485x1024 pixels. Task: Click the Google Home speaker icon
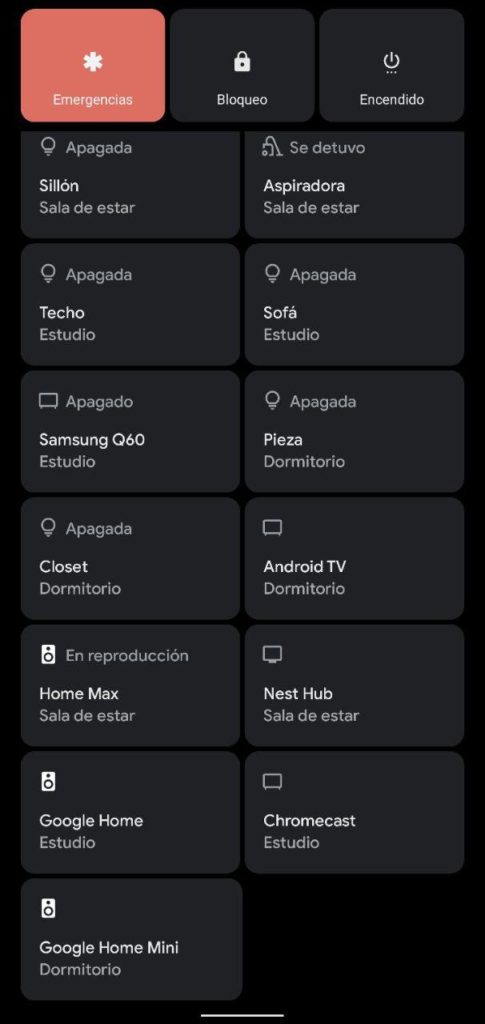48,782
